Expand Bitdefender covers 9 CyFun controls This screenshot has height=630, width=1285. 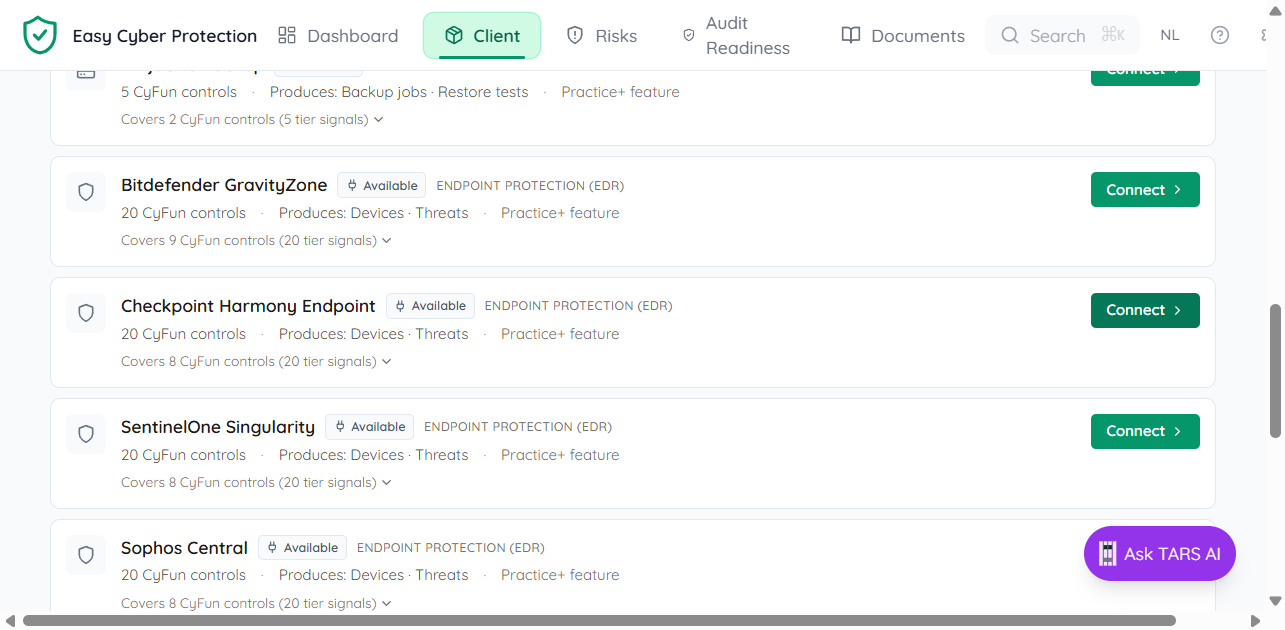[256, 241]
